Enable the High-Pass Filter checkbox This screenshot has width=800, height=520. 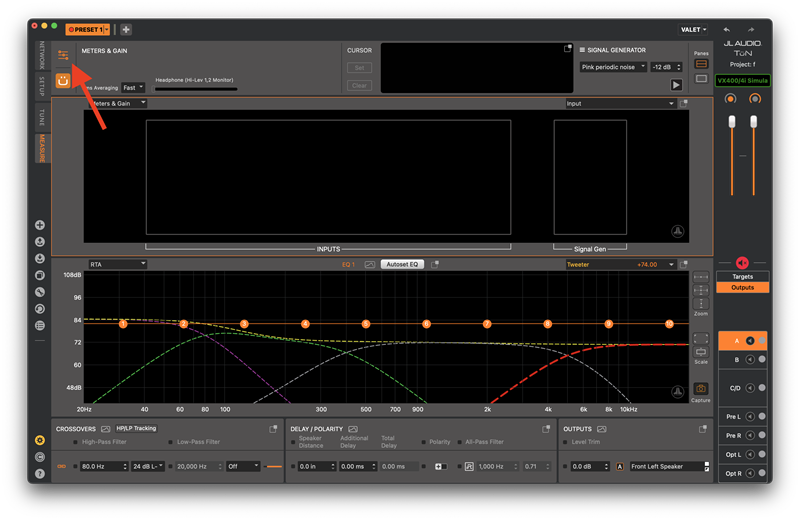pyautogui.click(x=76, y=442)
